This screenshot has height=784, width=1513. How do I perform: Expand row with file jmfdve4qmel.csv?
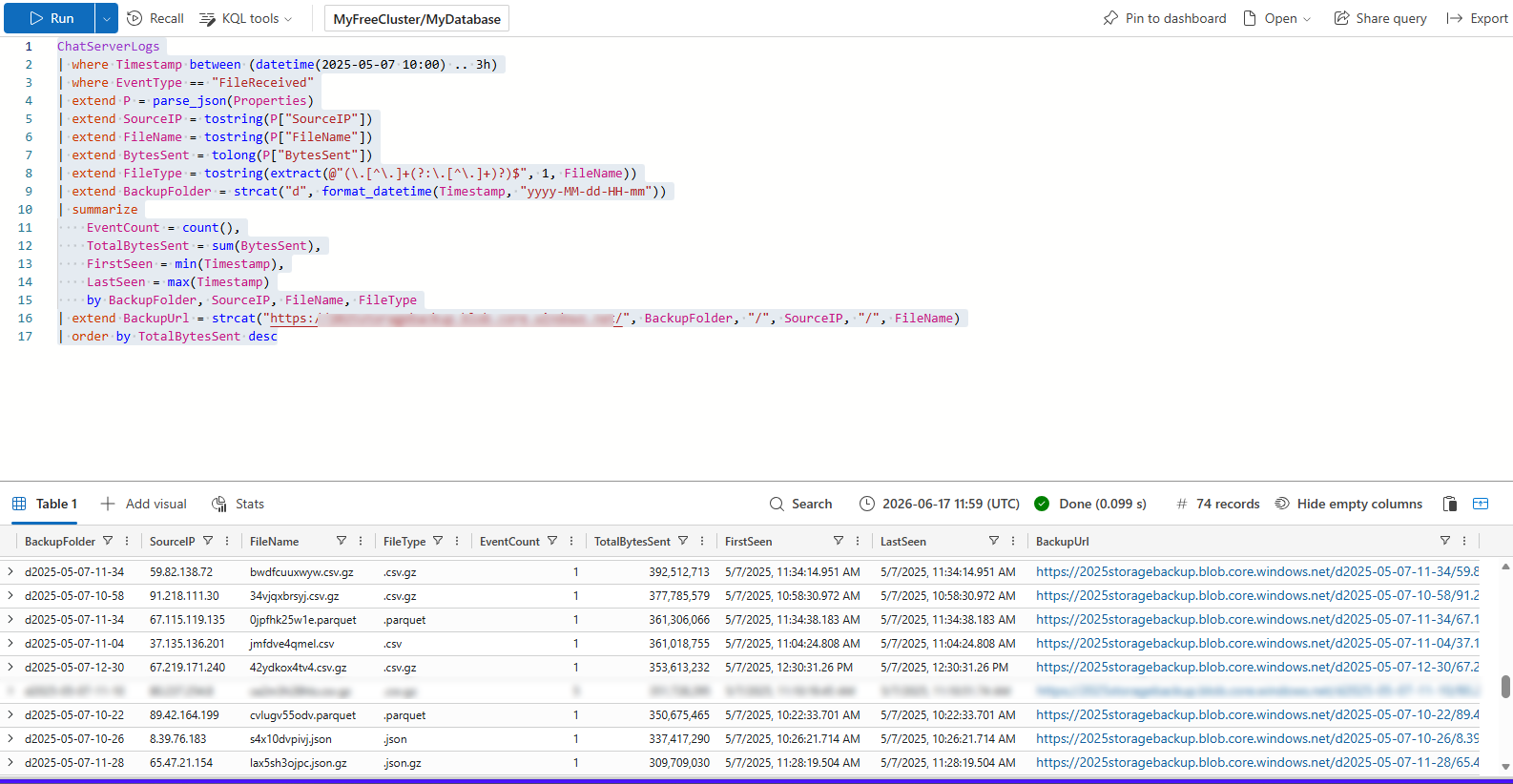10,644
